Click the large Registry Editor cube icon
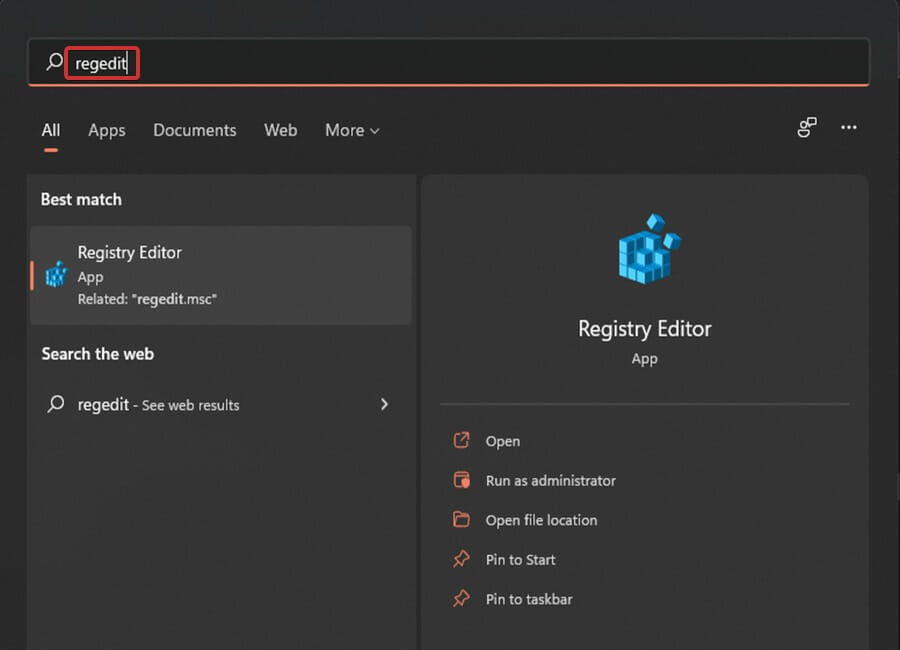This screenshot has height=650, width=900. tap(645, 248)
